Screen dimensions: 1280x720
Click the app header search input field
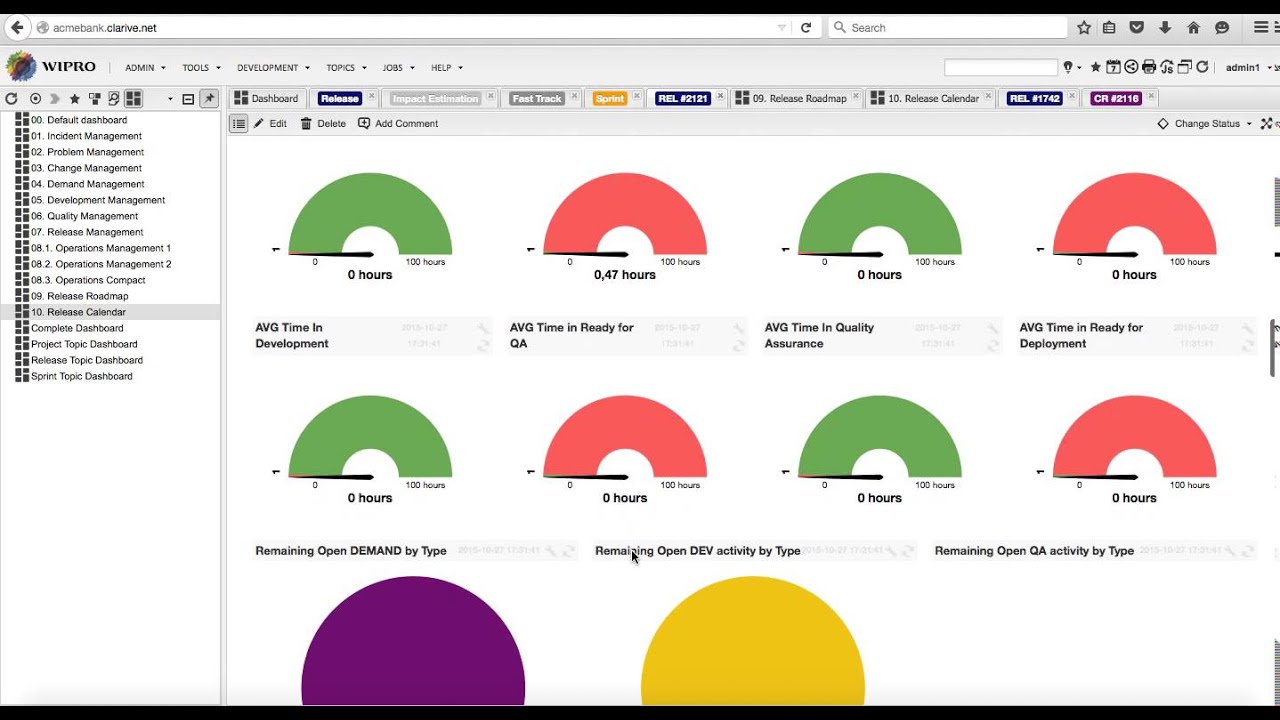(1001, 68)
